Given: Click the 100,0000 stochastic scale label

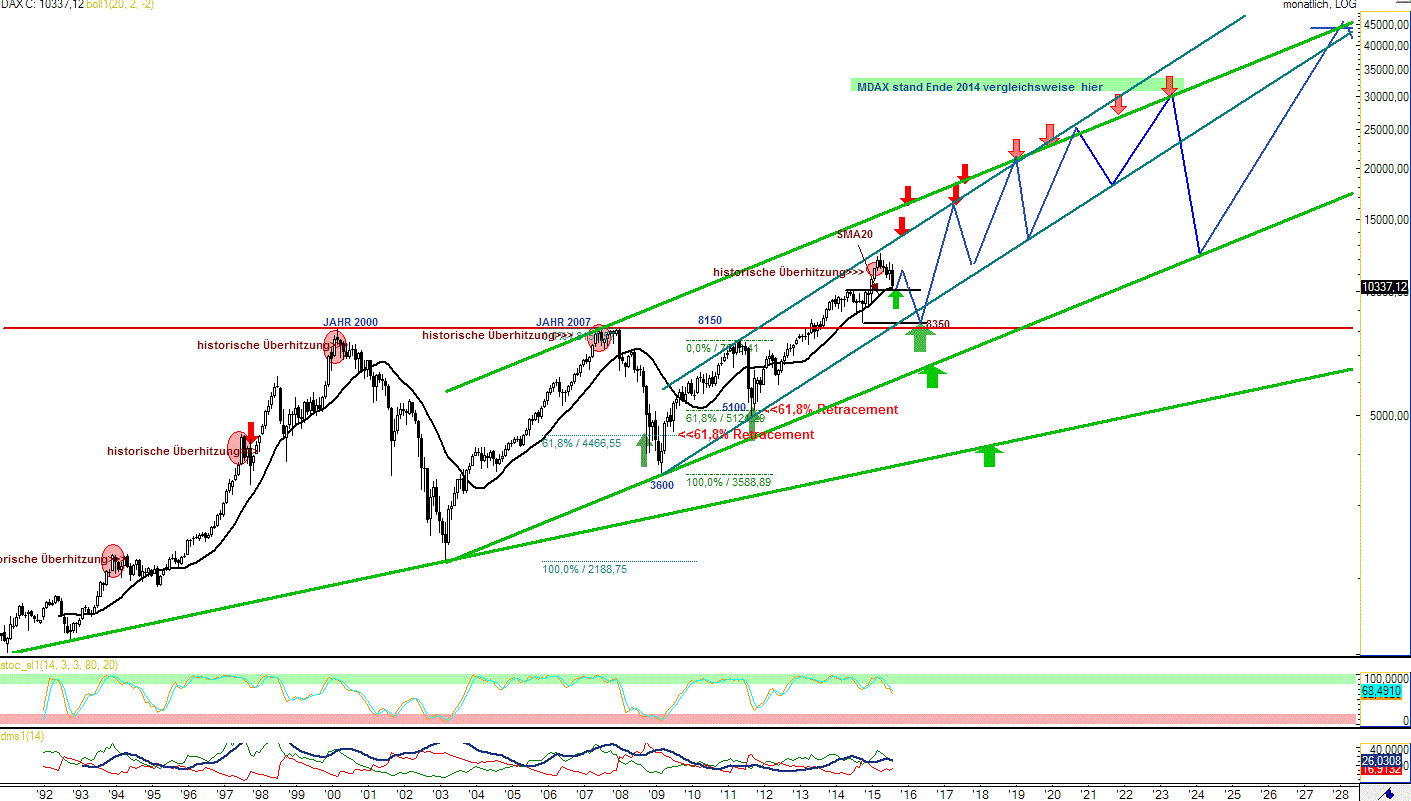Looking at the screenshot, I should pyautogui.click(x=1385, y=678).
